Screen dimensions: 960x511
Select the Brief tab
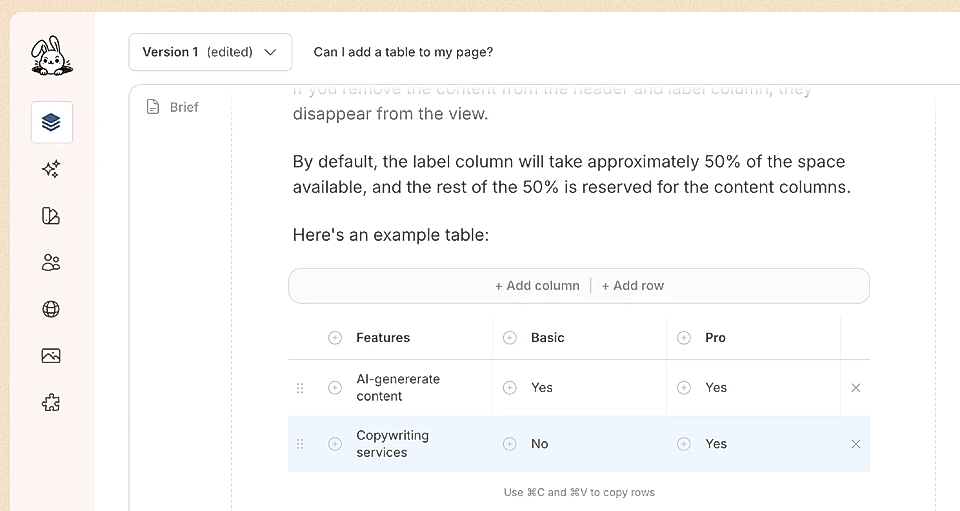point(173,107)
